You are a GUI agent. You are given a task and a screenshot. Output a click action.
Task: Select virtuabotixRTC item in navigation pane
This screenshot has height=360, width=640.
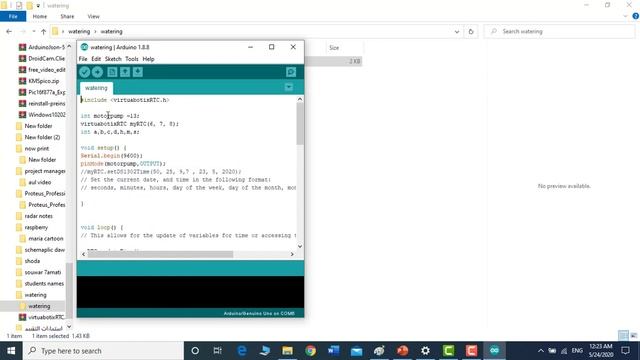tap(42, 317)
